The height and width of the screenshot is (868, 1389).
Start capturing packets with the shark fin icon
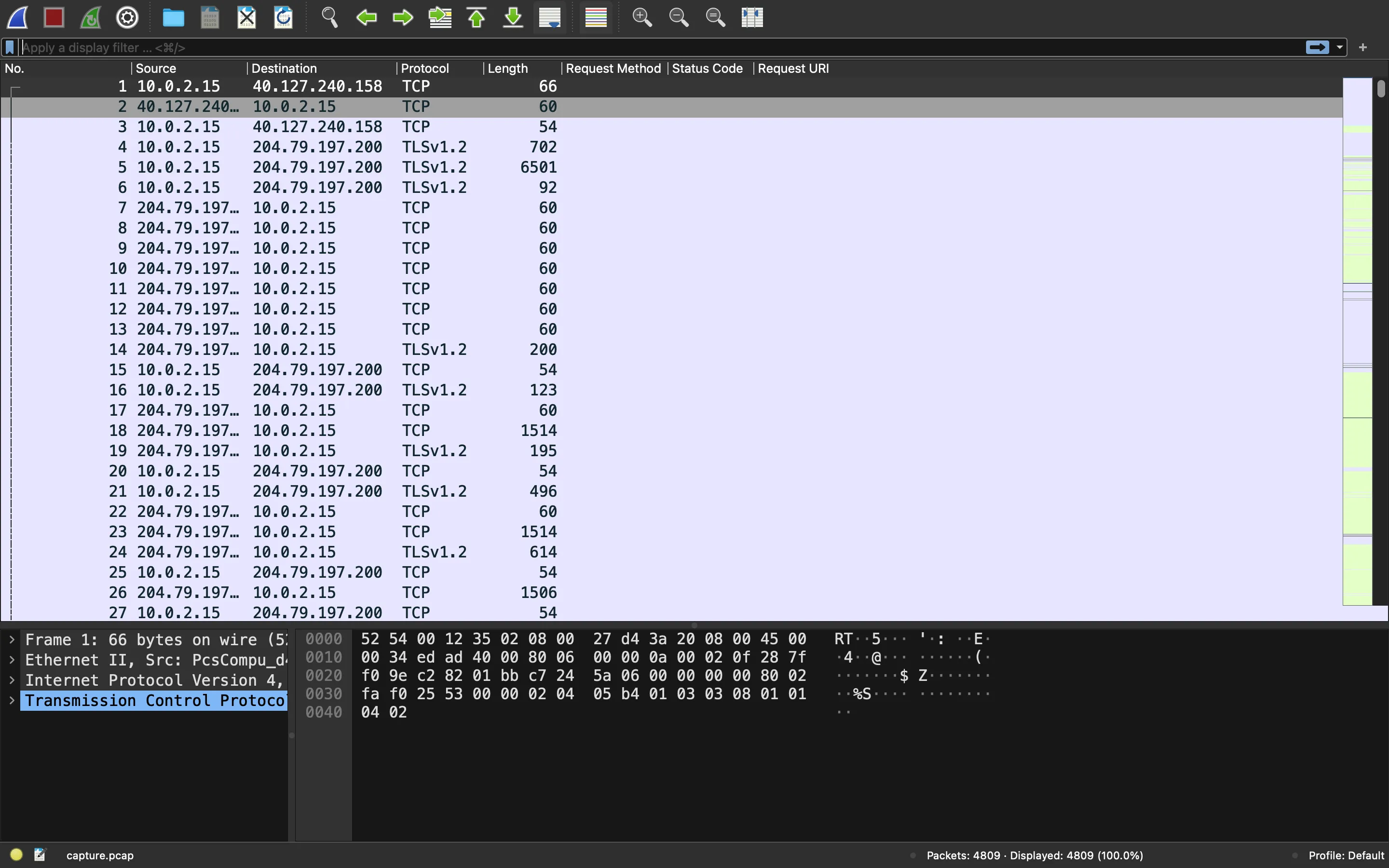pos(17,17)
